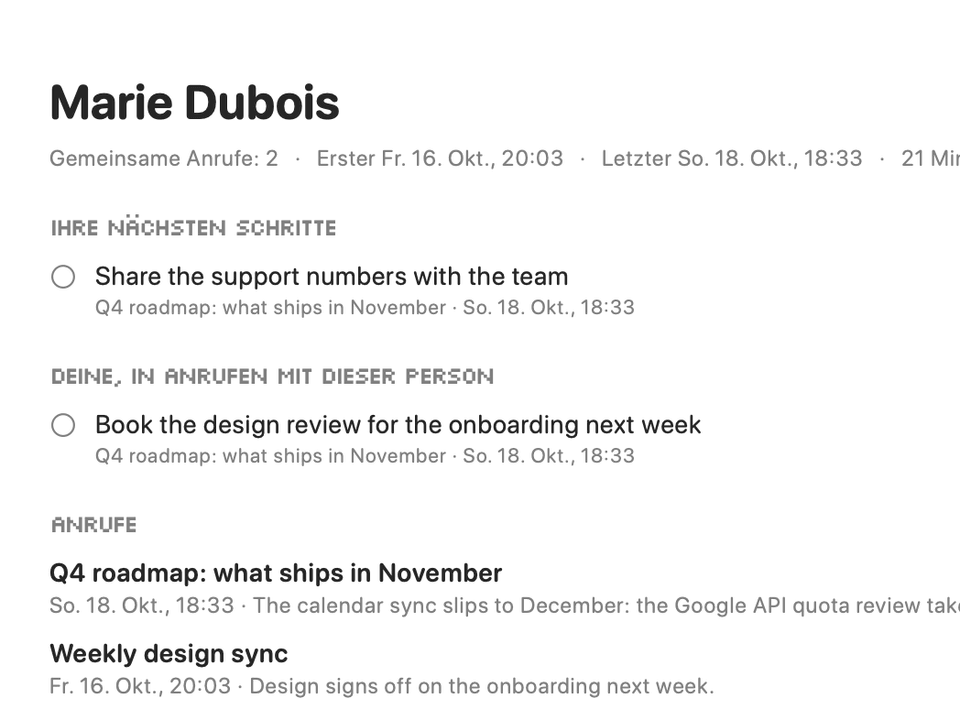Mark "Book the design review" task as done
Screen dimensions: 960x720
pos(63,425)
